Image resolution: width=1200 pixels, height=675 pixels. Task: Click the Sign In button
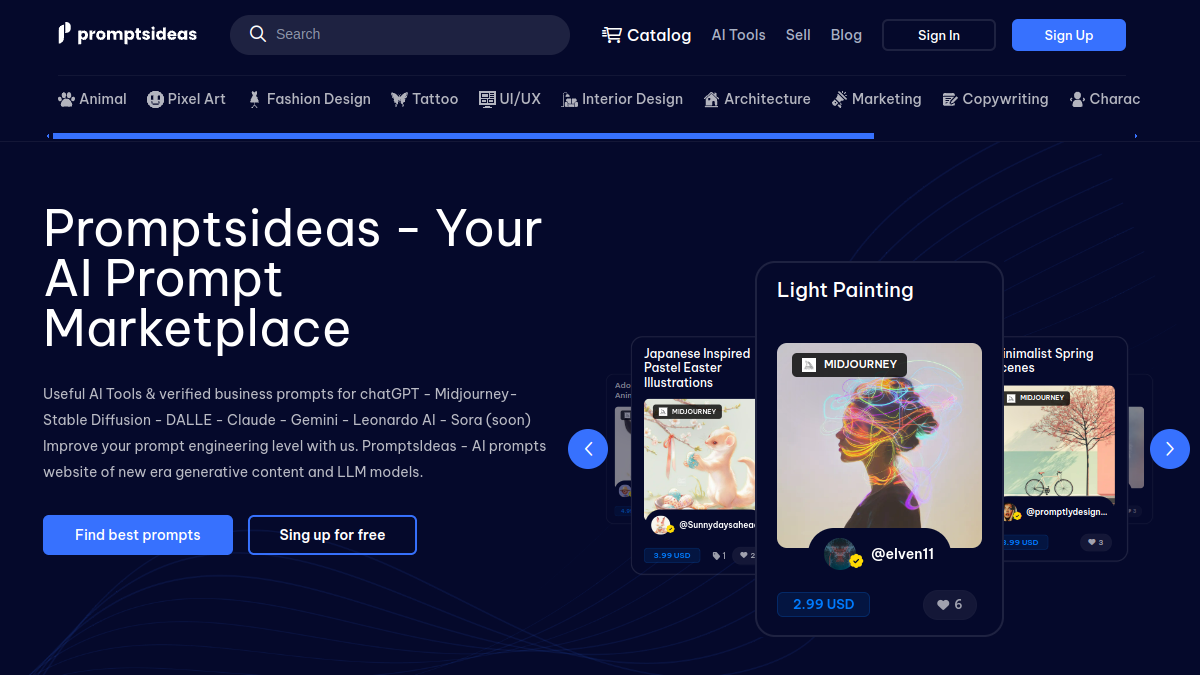tap(939, 35)
